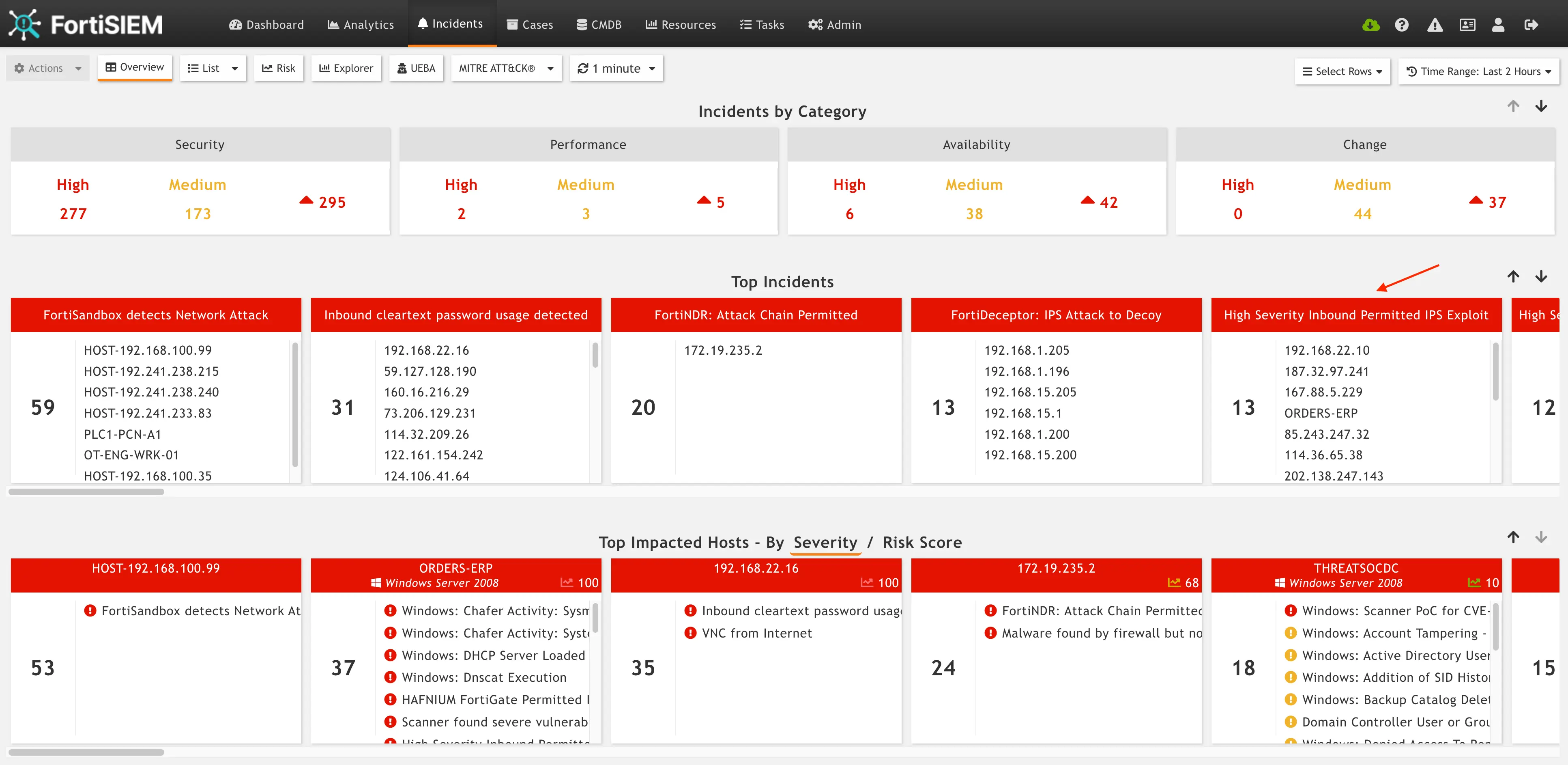Switch to Overview view

pos(135,67)
